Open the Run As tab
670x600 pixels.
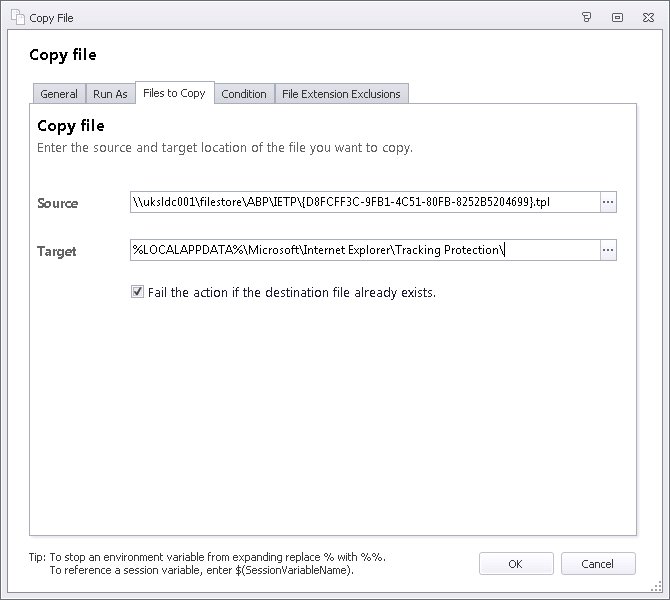click(110, 94)
